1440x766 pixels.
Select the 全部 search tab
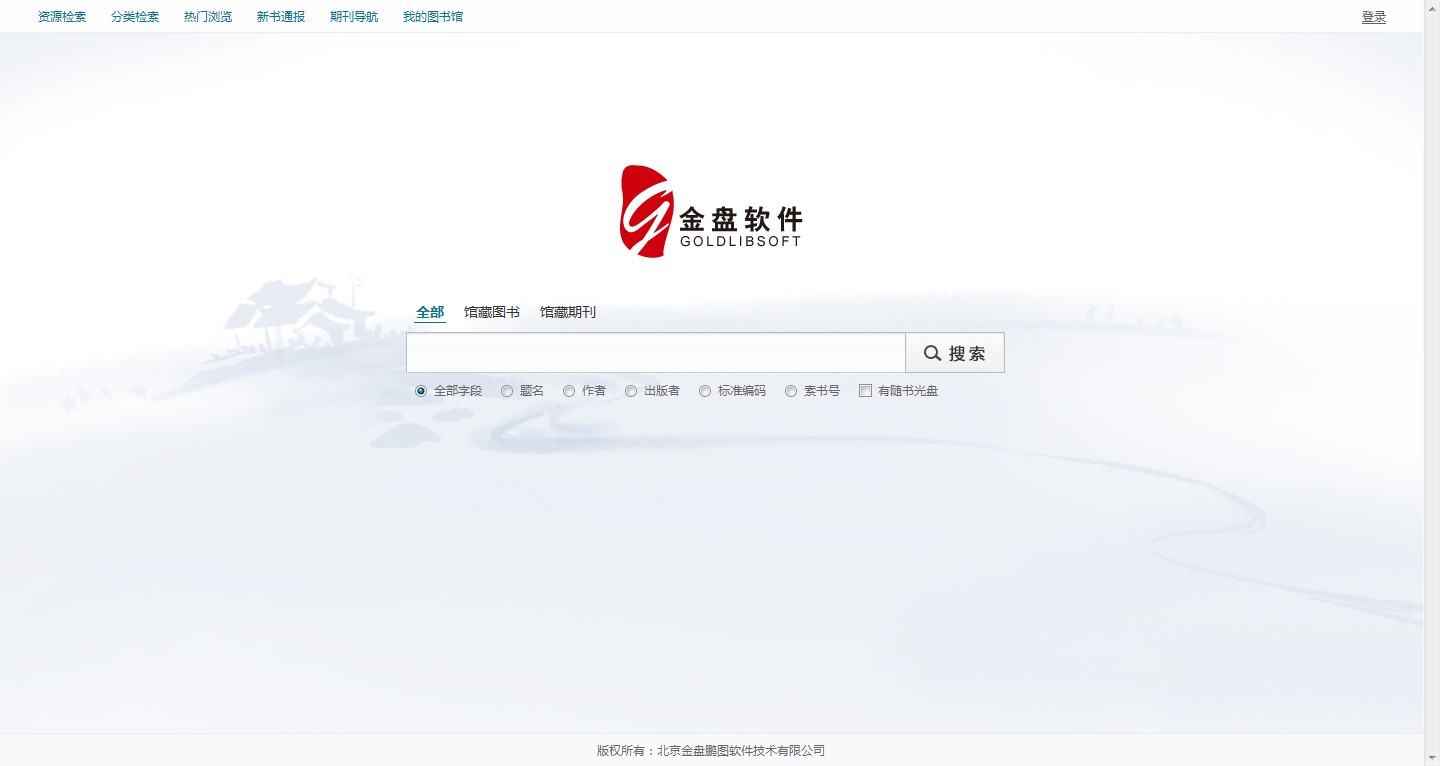[x=430, y=312]
